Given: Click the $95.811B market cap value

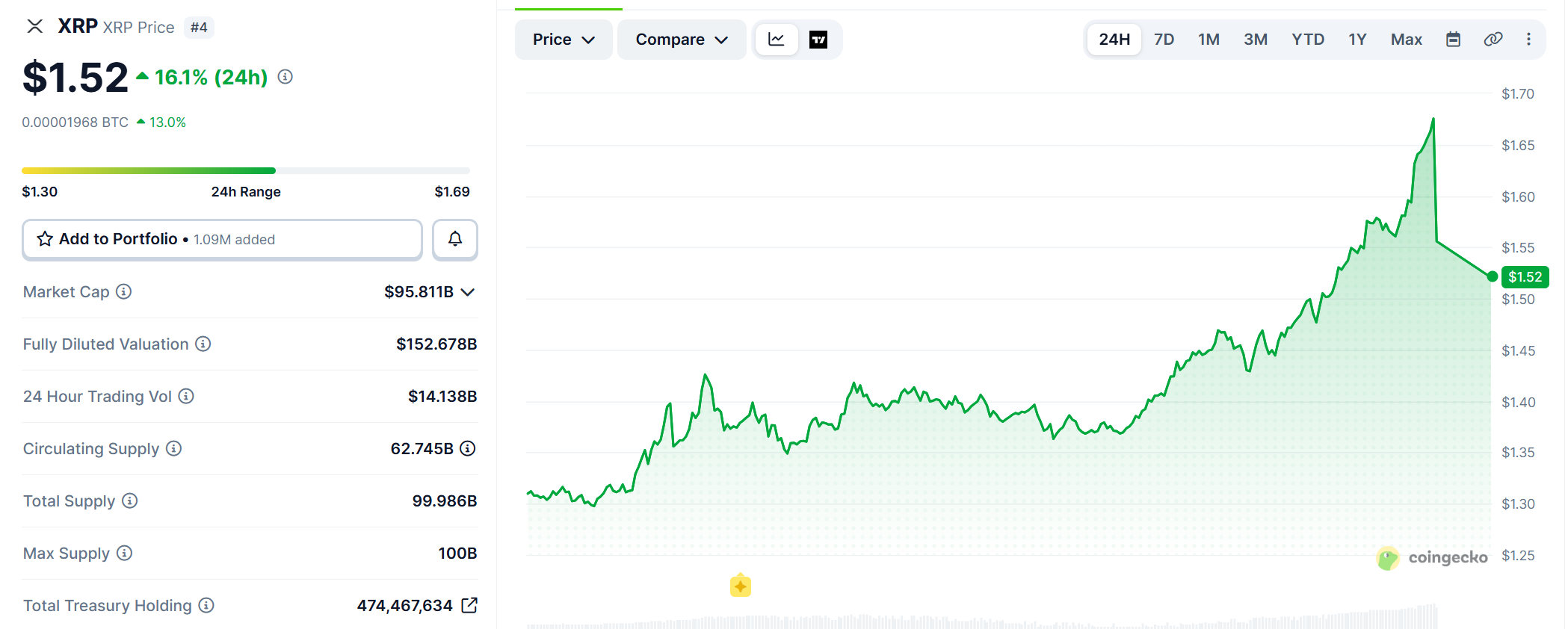Looking at the screenshot, I should 419,292.
